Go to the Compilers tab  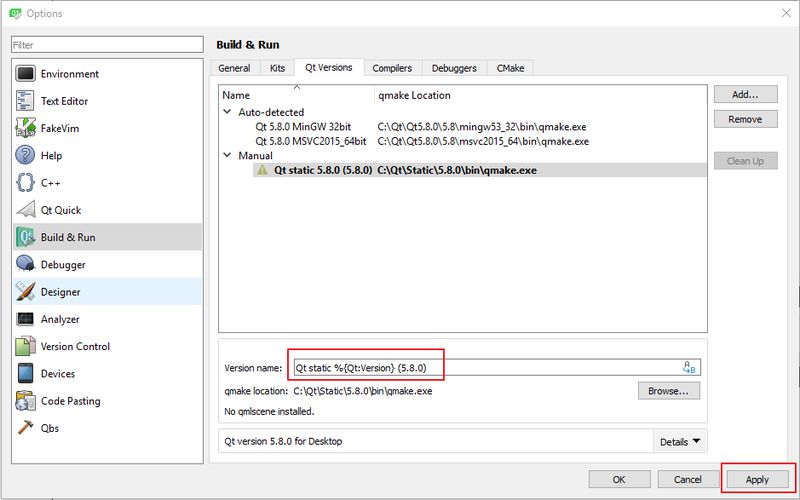392,68
